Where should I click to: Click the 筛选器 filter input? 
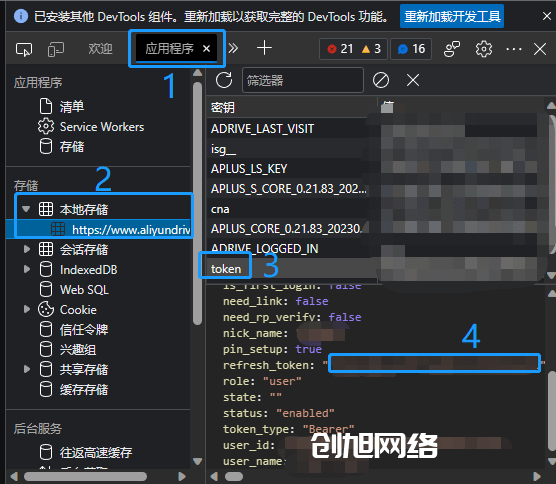(303, 80)
